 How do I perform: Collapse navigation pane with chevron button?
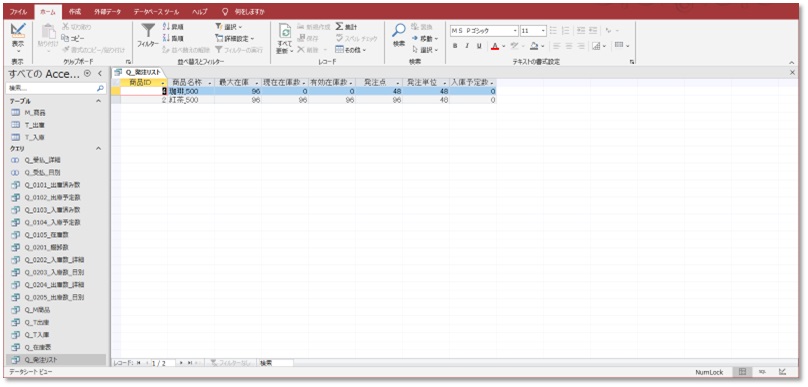click(x=99, y=74)
